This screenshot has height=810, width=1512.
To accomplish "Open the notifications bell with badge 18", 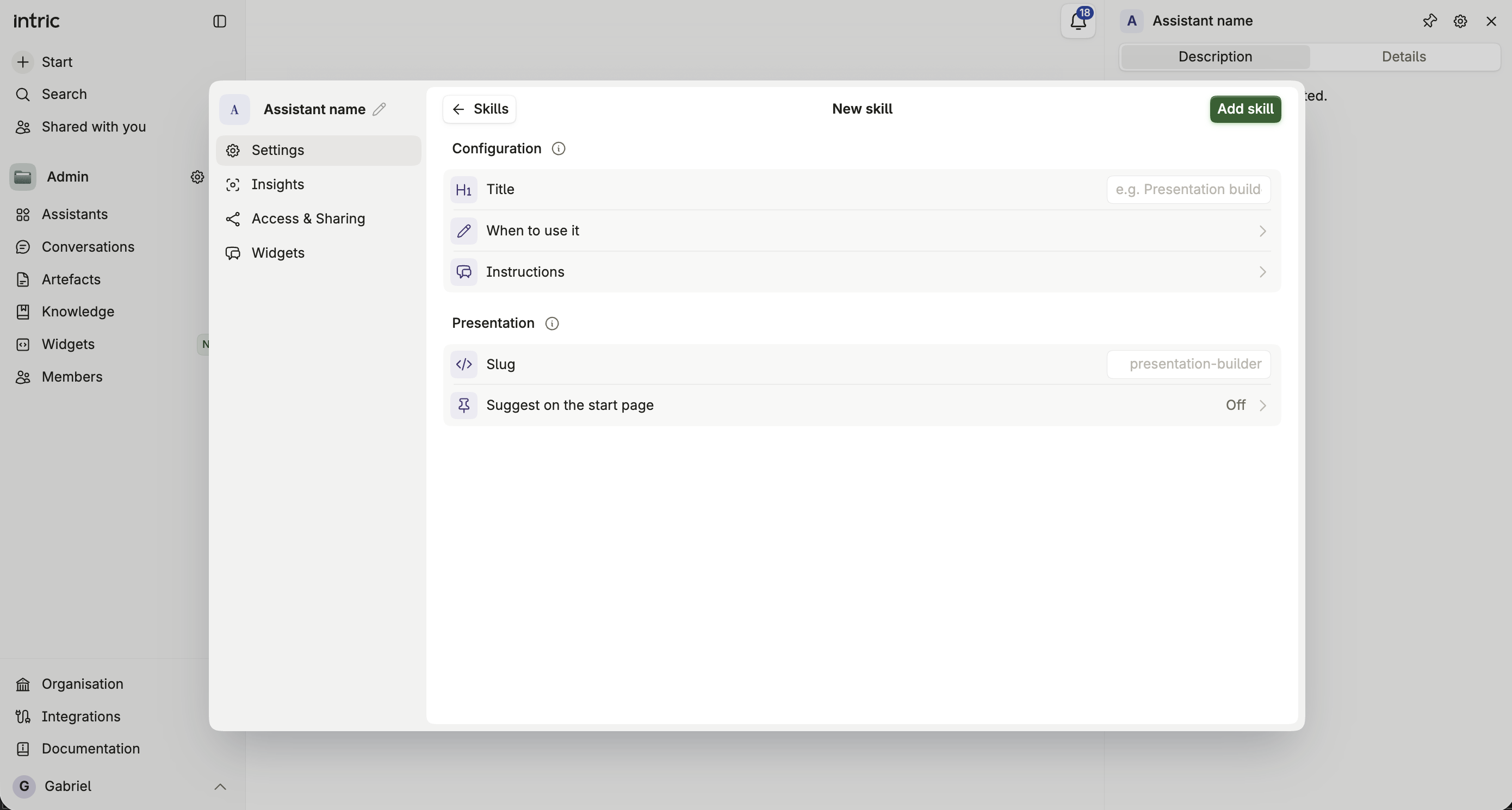I will [x=1077, y=21].
